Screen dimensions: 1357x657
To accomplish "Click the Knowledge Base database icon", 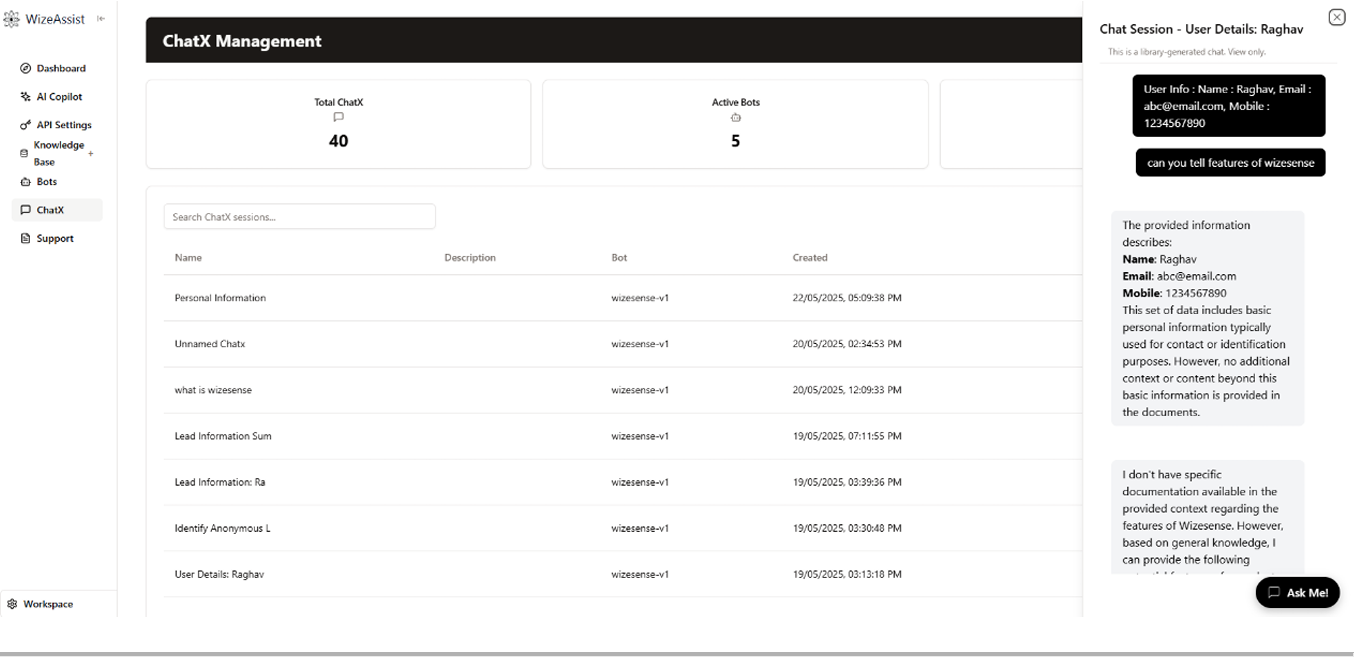I will coord(25,154).
